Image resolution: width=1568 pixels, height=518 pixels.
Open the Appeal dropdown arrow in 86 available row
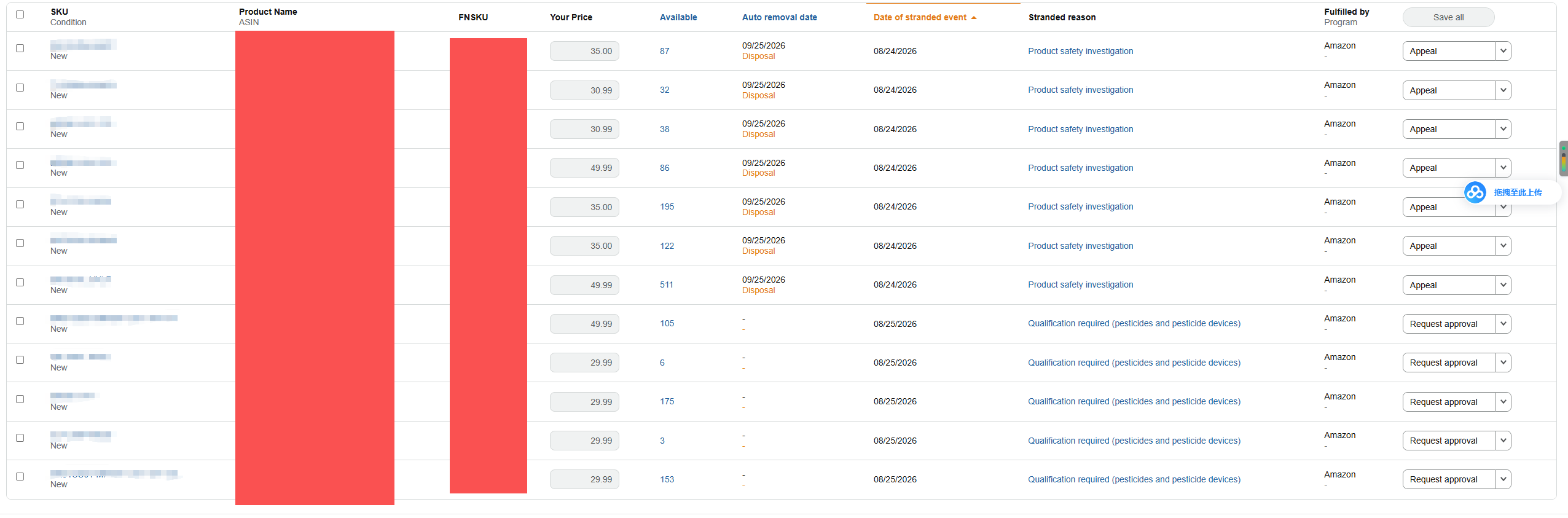coord(1503,168)
